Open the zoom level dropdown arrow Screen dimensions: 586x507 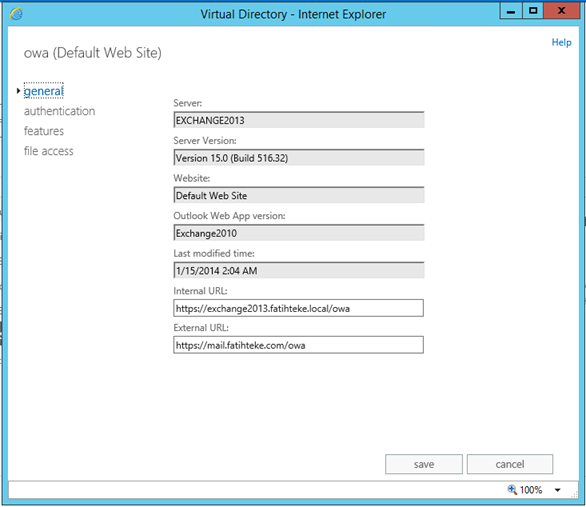coord(558,490)
